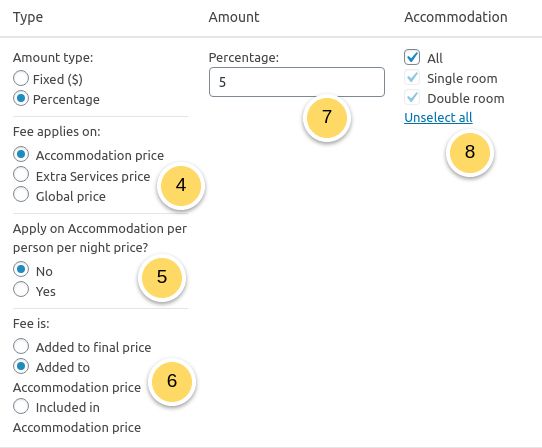The width and height of the screenshot is (542, 448).
Task: Click the number 5 annotation marker
Action: tap(162, 277)
